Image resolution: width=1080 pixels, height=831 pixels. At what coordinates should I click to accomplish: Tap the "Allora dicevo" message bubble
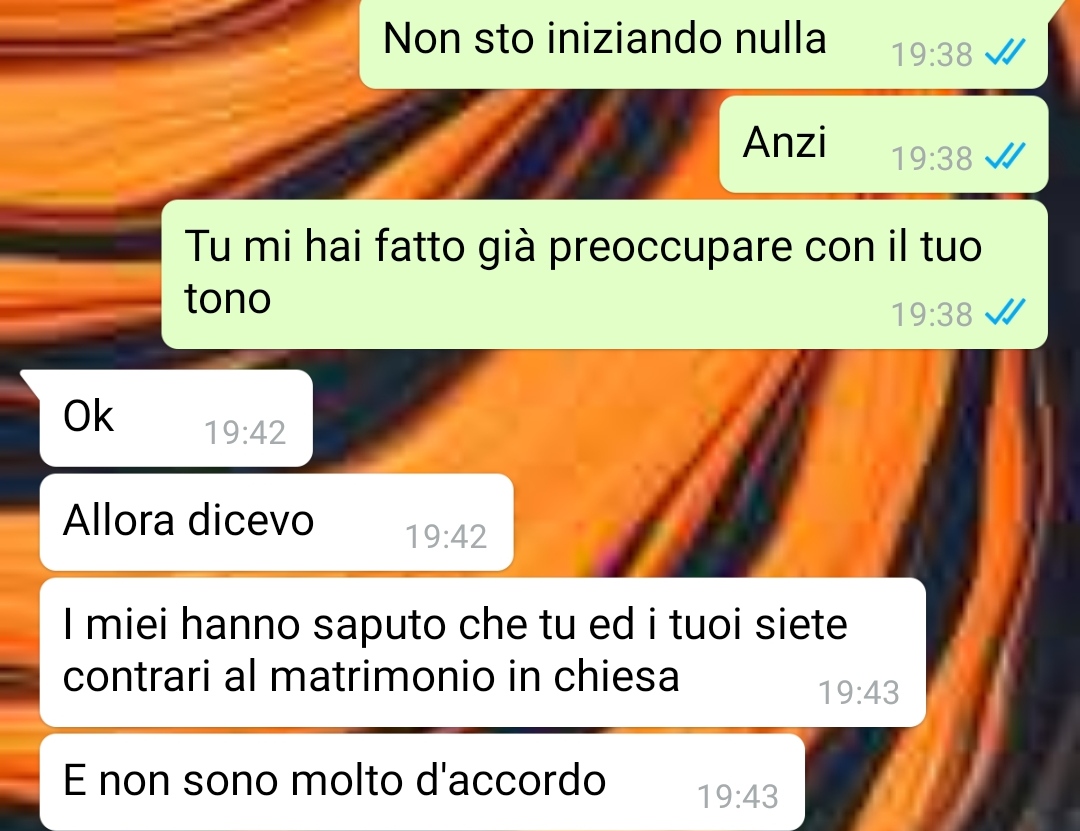pos(277,522)
